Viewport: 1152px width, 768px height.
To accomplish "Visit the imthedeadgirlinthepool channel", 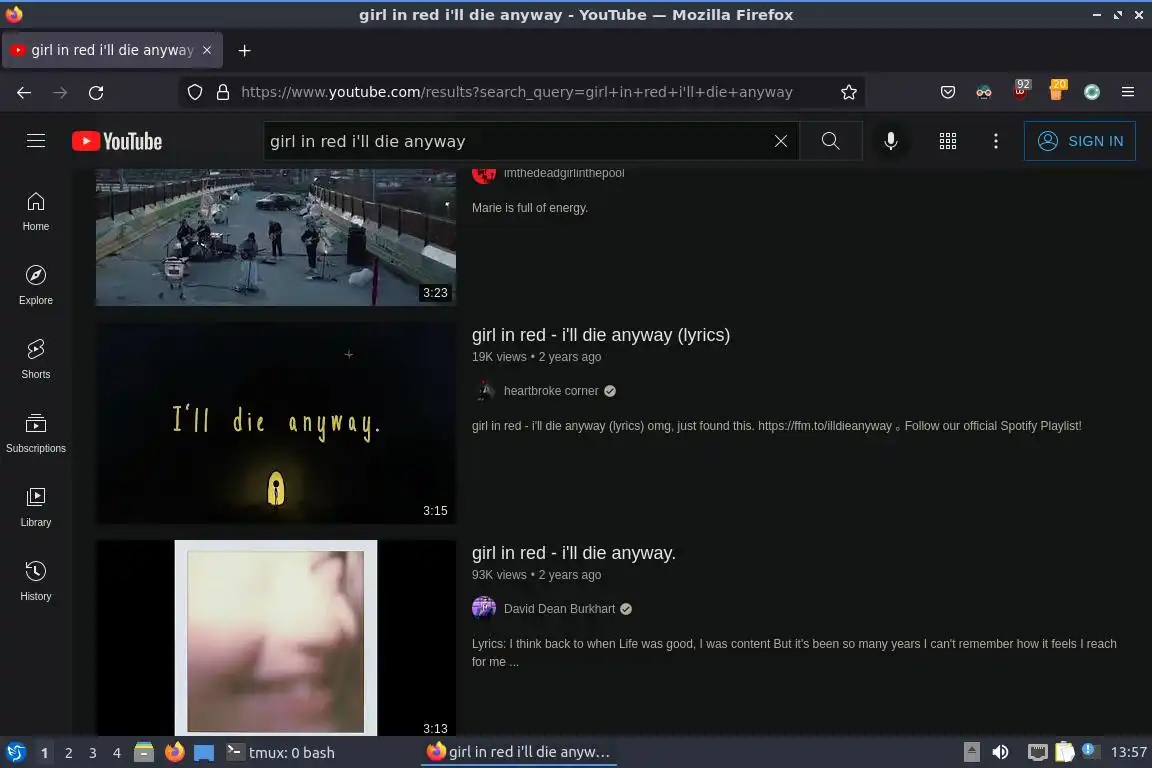I will click(564, 173).
